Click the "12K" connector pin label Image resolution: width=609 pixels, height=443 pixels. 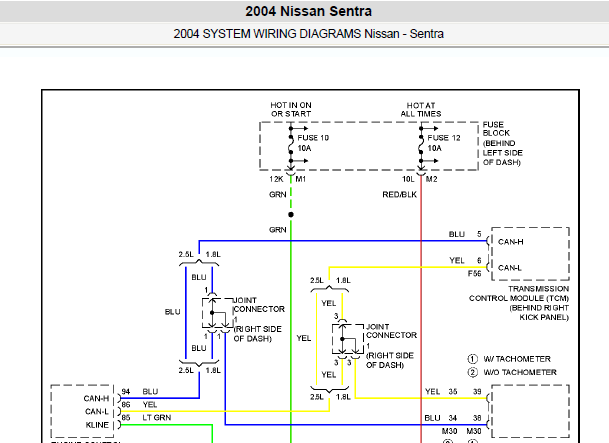(x=276, y=179)
